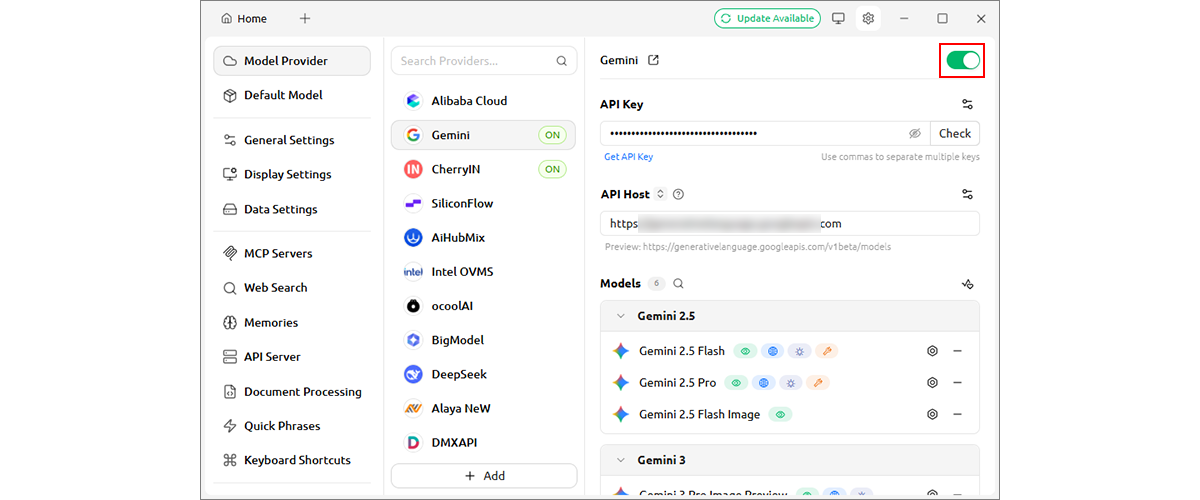
Task: Open Gemini official website link icon
Action: (654, 60)
